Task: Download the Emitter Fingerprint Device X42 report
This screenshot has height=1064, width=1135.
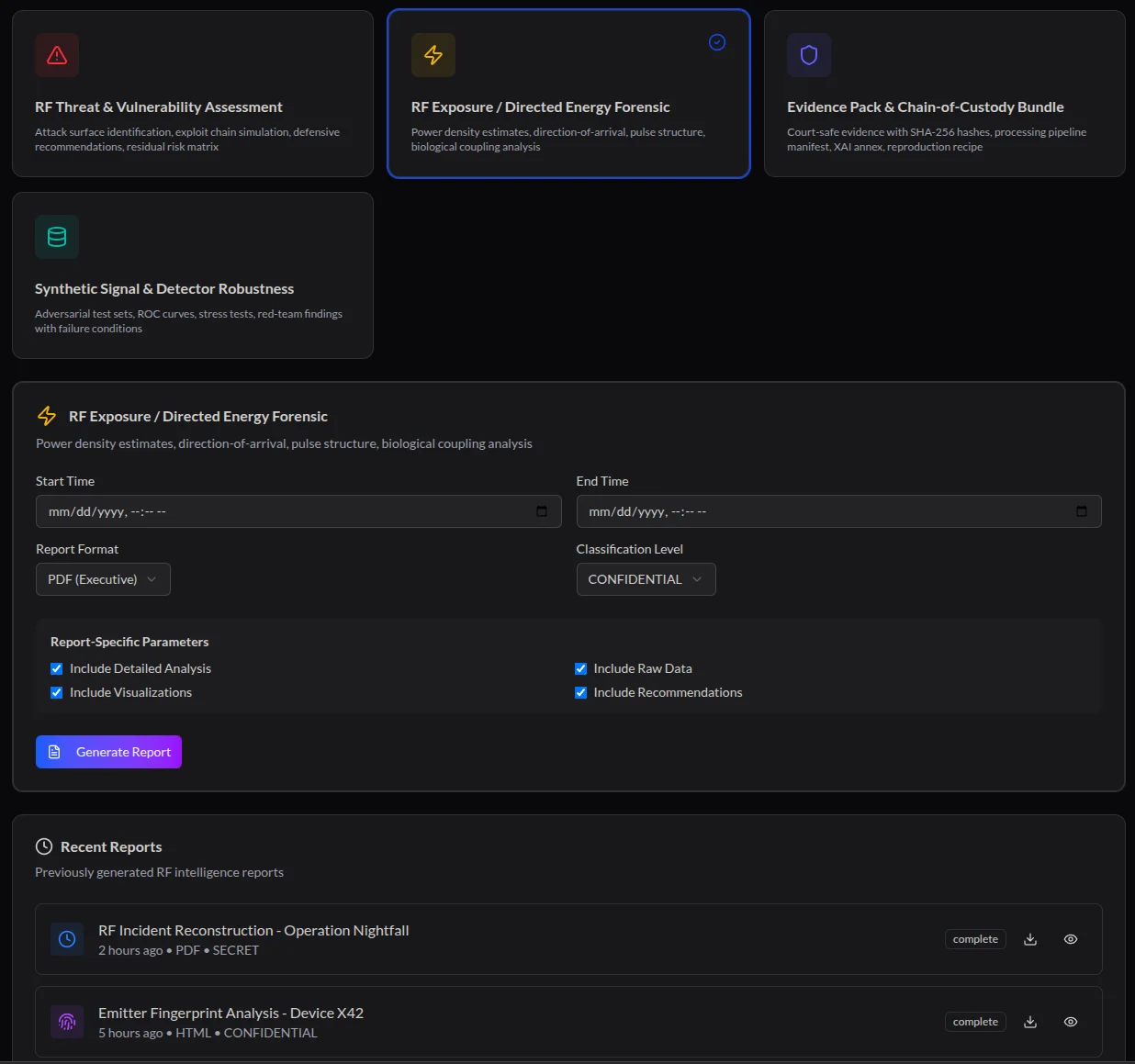Action: tap(1030, 1022)
